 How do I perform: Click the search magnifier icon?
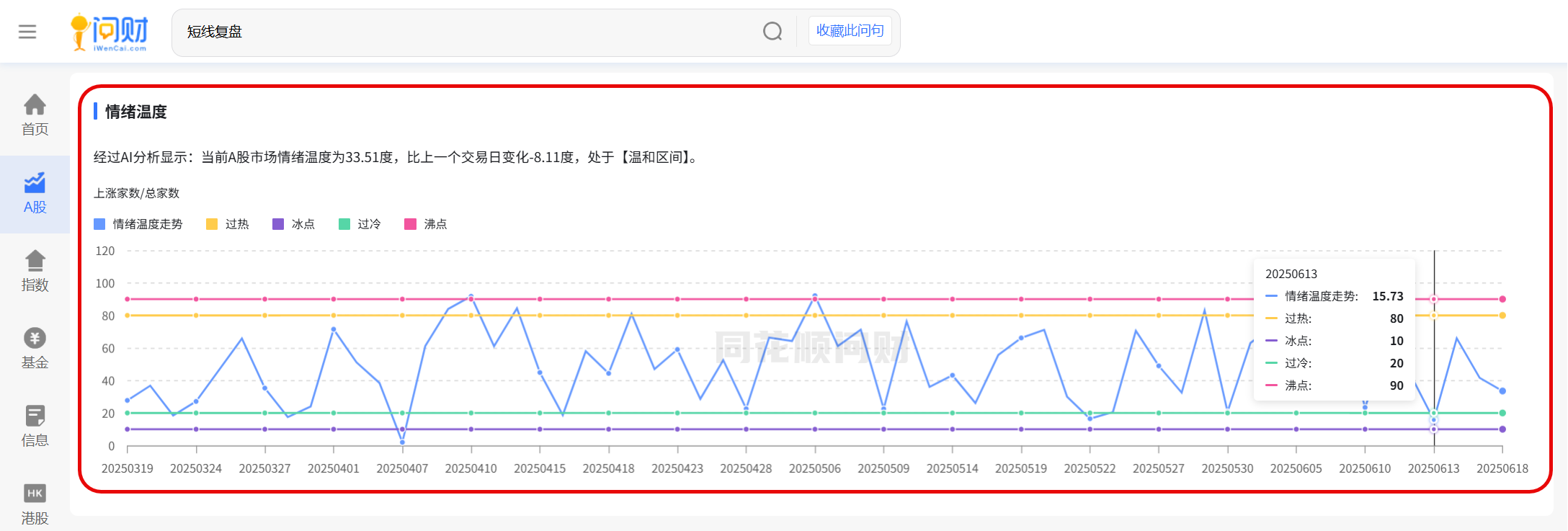pyautogui.click(x=772, y=32)
